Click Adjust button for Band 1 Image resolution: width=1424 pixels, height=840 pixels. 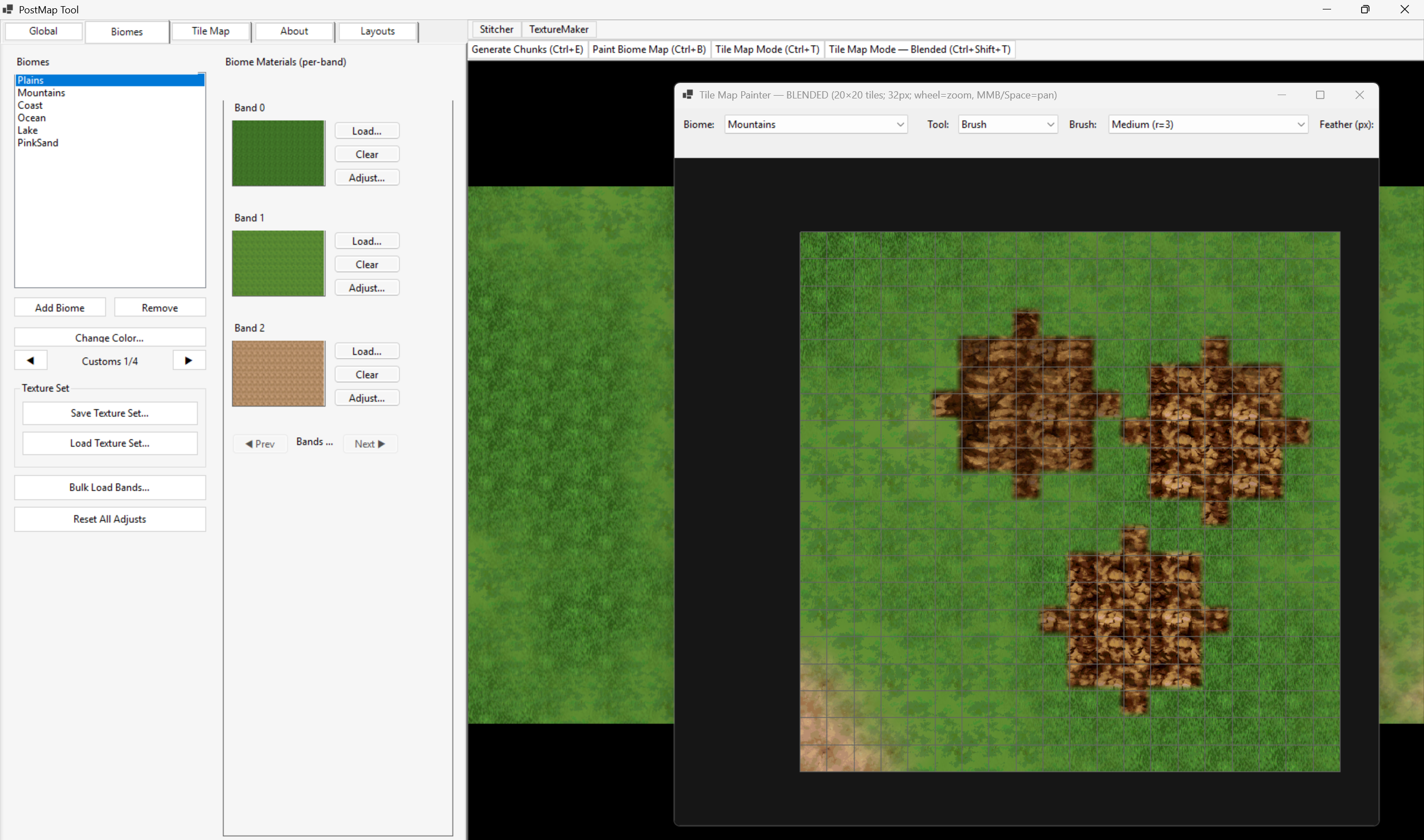tap(367, 288)
